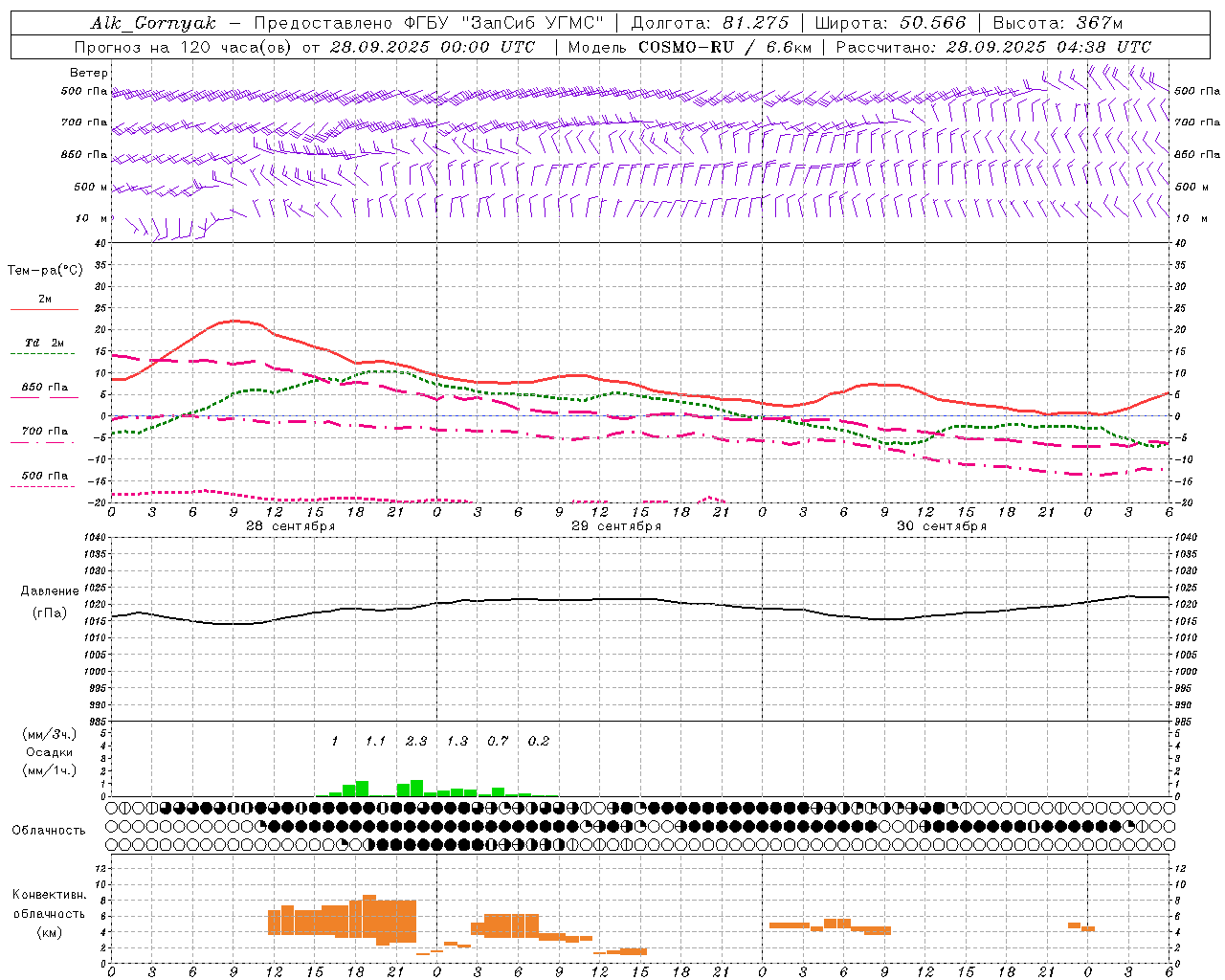The width and height of the screenshot is (1225, 980).
Task: Click the Td 2м dew point legend entry
Action: point(44,343)
